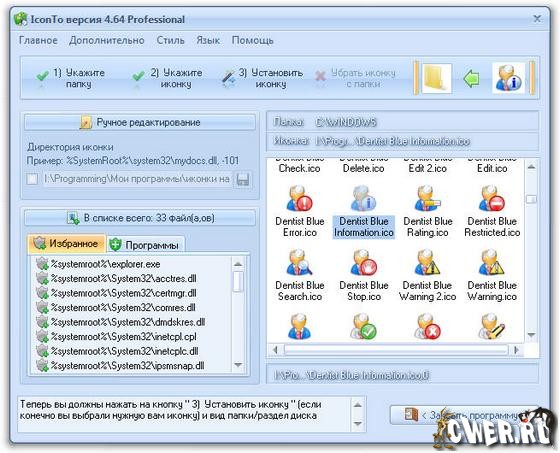Click the 'Закрыть программу' button
This screenshot has width=560, height=453.
pos(463,415)
